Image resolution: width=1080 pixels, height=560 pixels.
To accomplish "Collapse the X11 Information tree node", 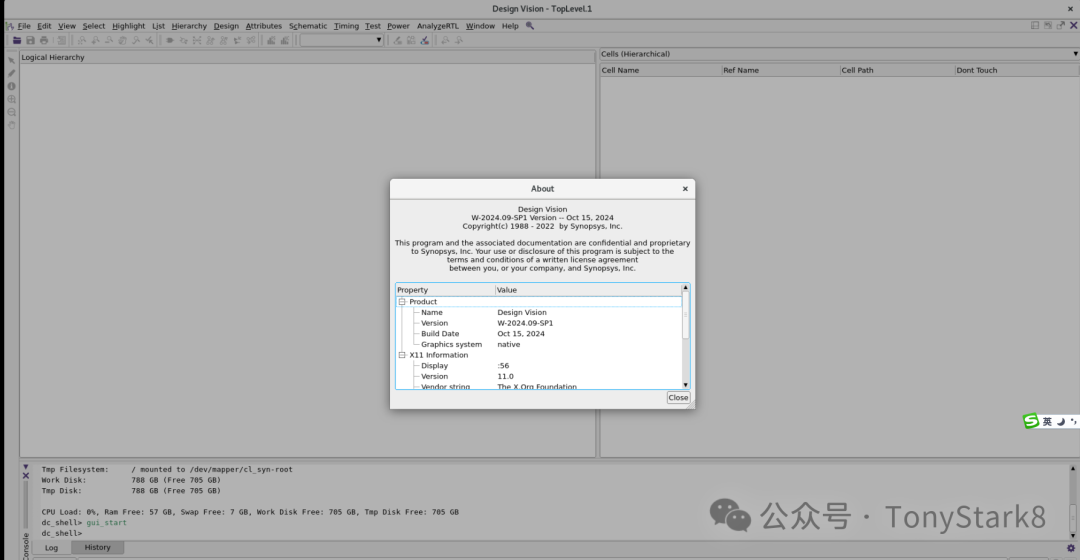I will tap(402, 355).
